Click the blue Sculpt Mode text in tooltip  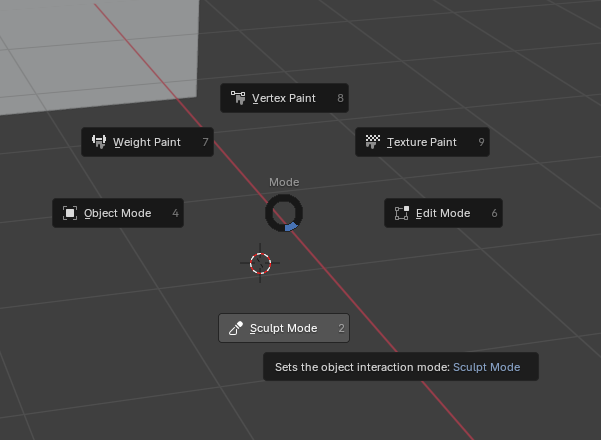[x=486, y=367]
